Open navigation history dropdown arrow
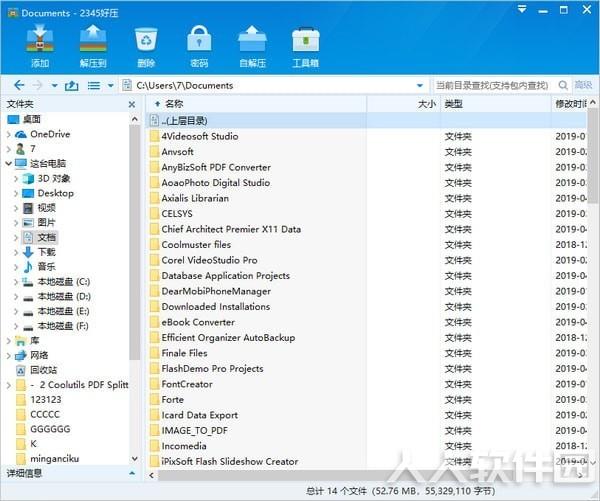Screen dimensions: 600x501 click(x=54, y=85)
